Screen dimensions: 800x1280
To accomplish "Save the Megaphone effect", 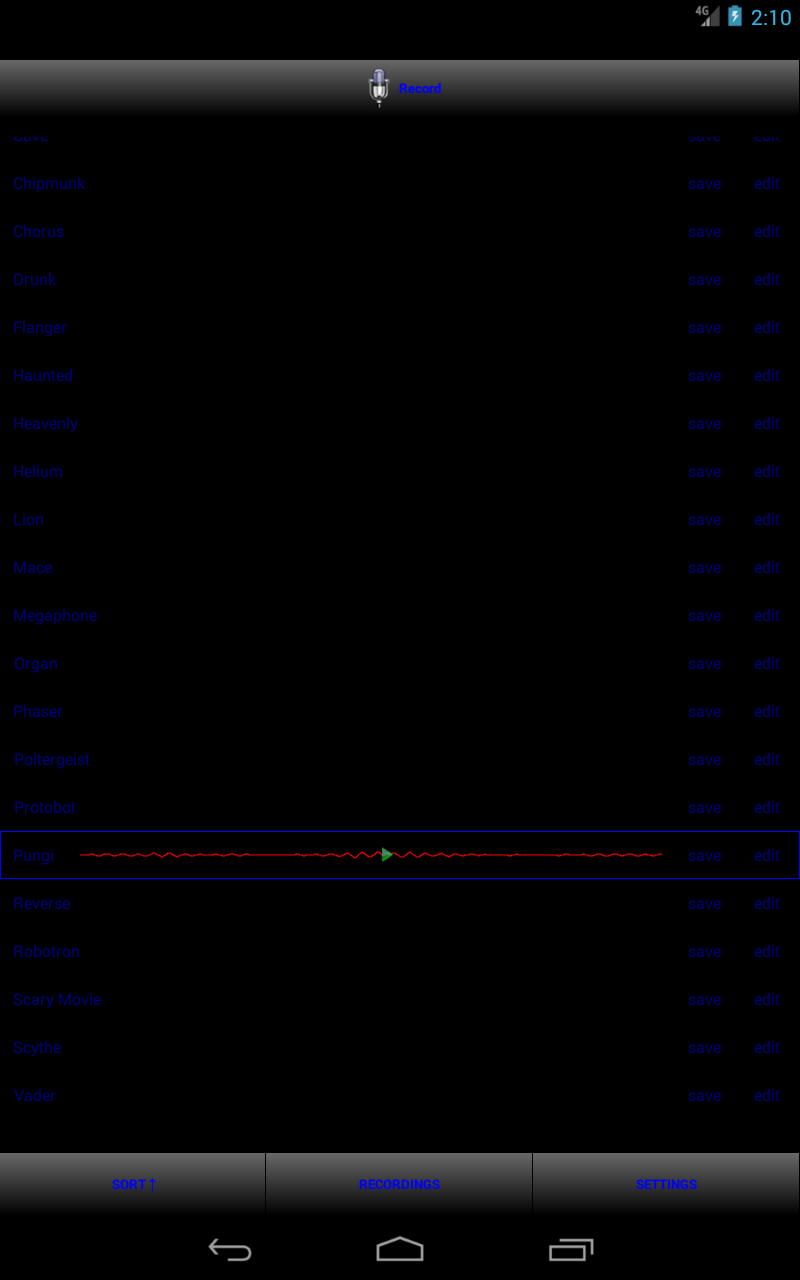I will [705, 616].
